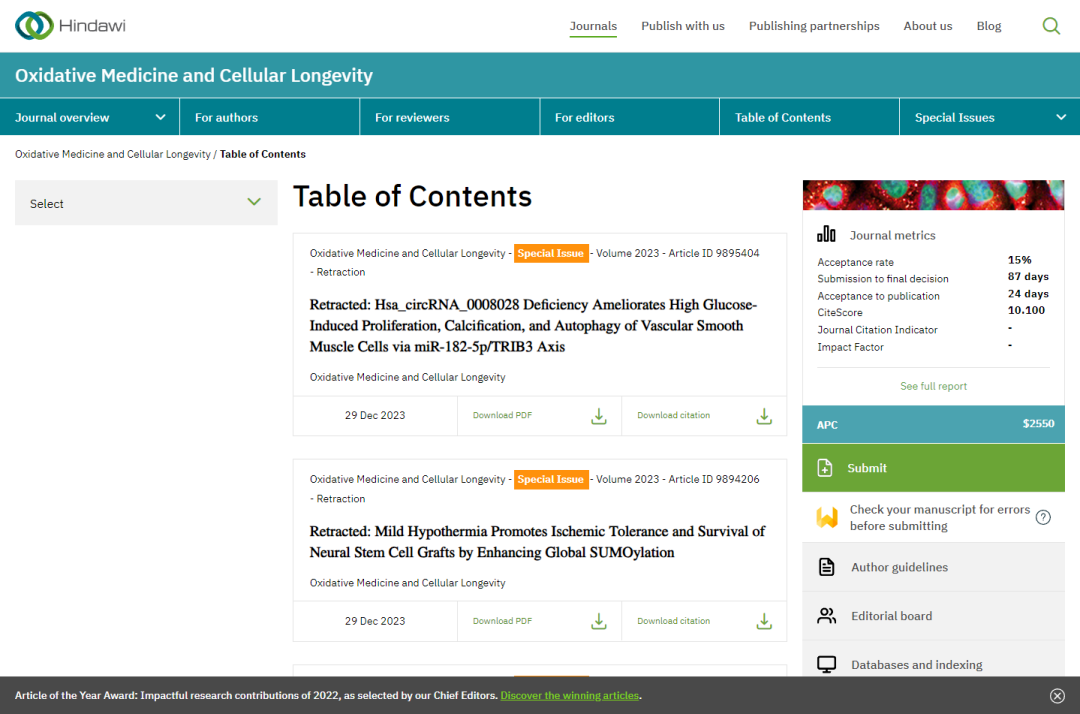Viewport: 1080px width, 714px height.
Task: Open the Retracted Mild Hypothermia article title
Action: click(537, 542)
